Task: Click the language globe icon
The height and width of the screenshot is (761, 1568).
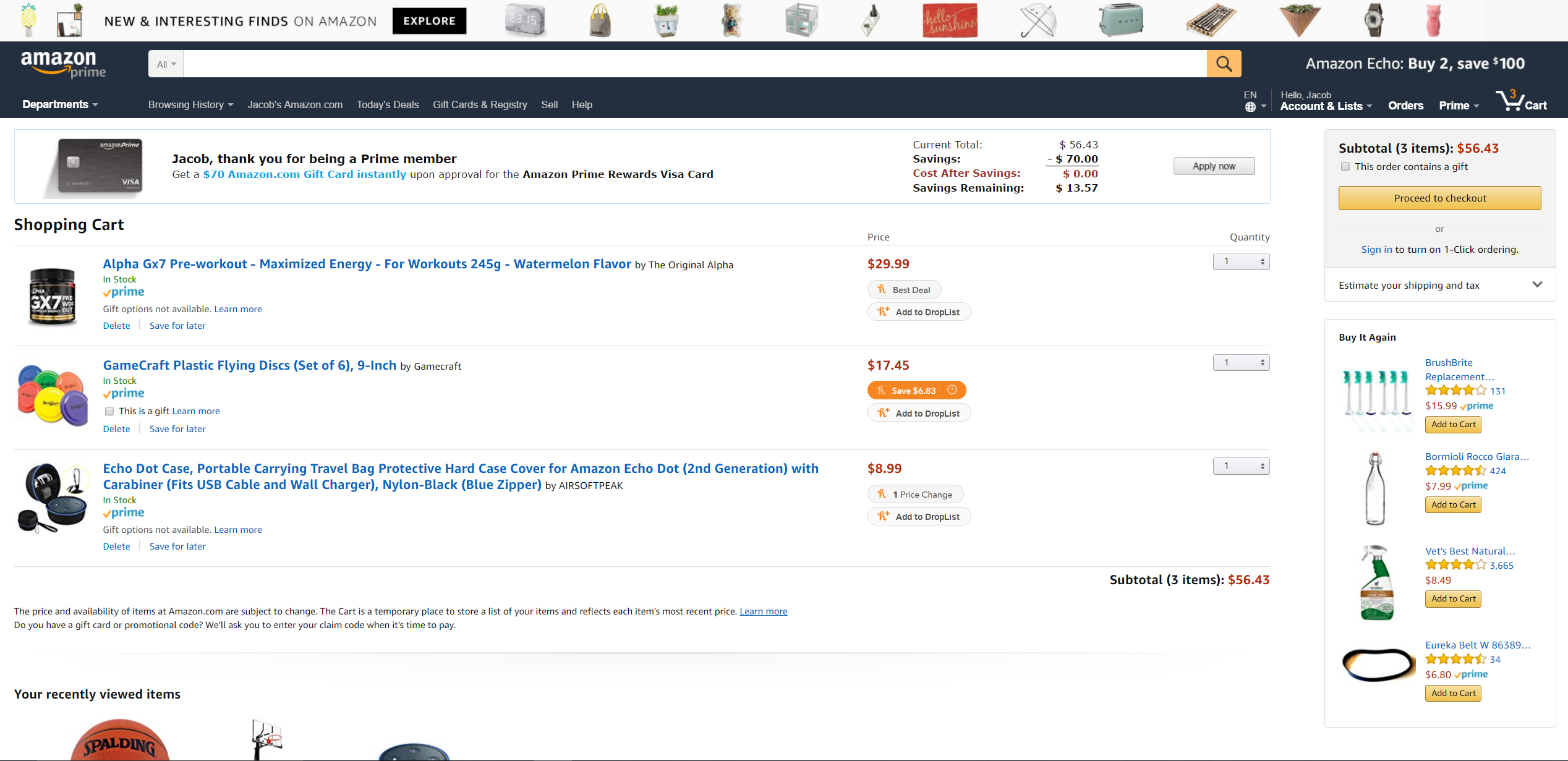Action: click(1250, 107)
